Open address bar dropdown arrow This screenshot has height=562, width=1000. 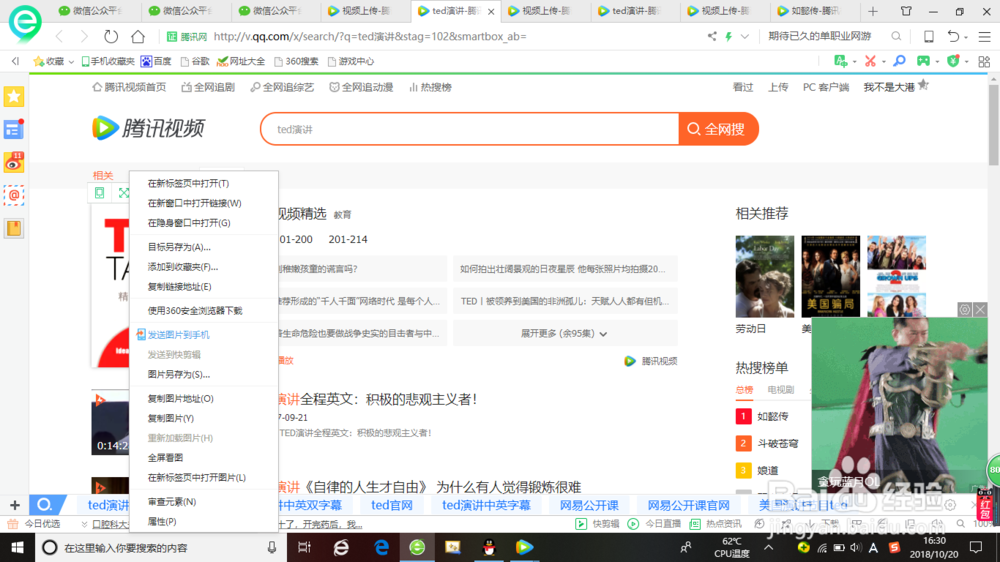(744, 36)
